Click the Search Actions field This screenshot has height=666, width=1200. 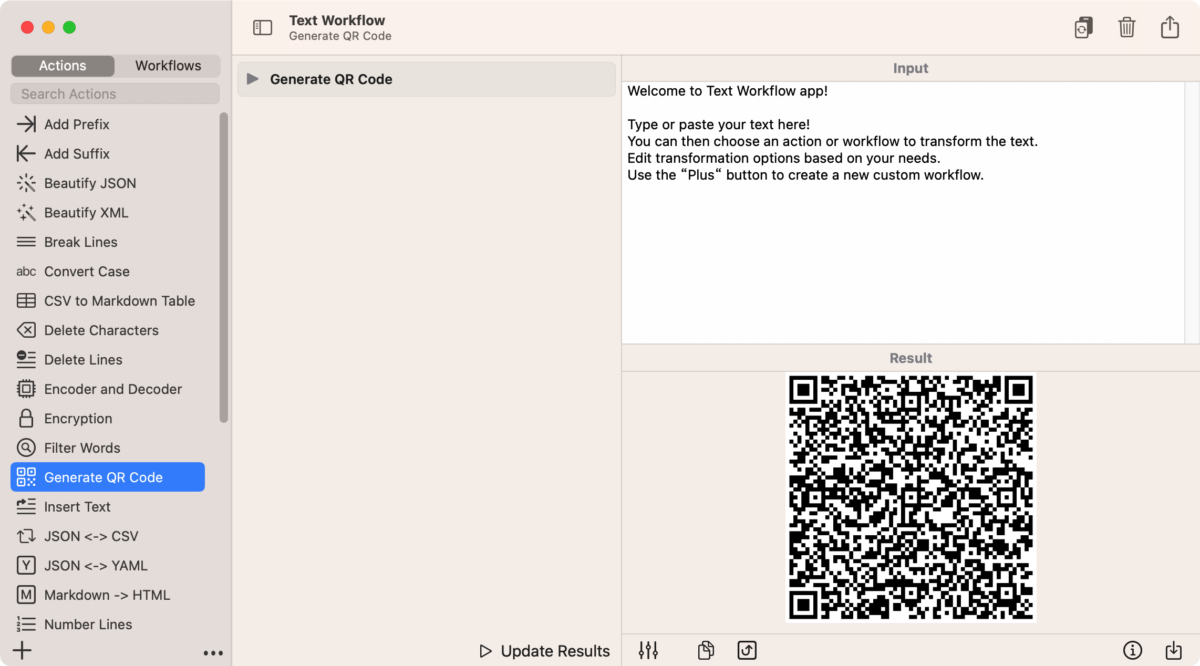115,94
